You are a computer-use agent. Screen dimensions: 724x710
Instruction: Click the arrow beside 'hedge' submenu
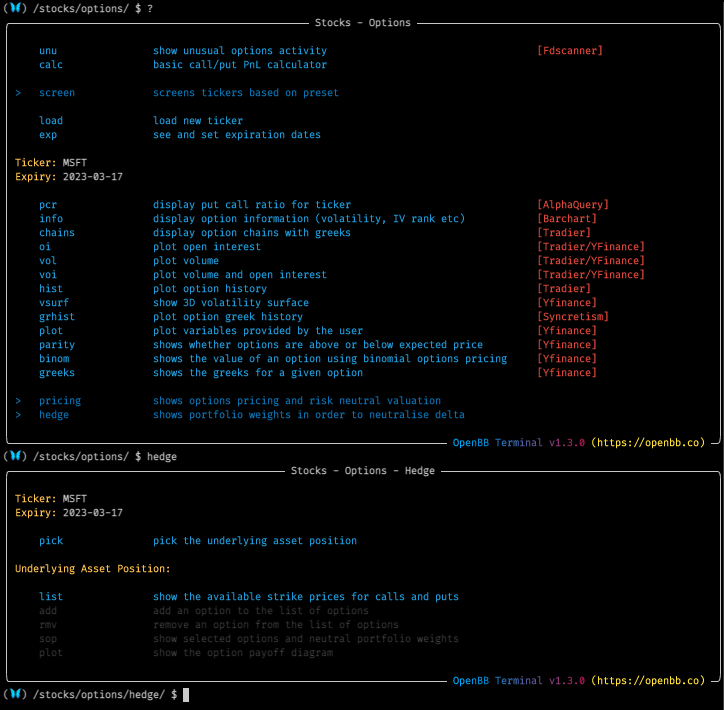coord(18,415)
